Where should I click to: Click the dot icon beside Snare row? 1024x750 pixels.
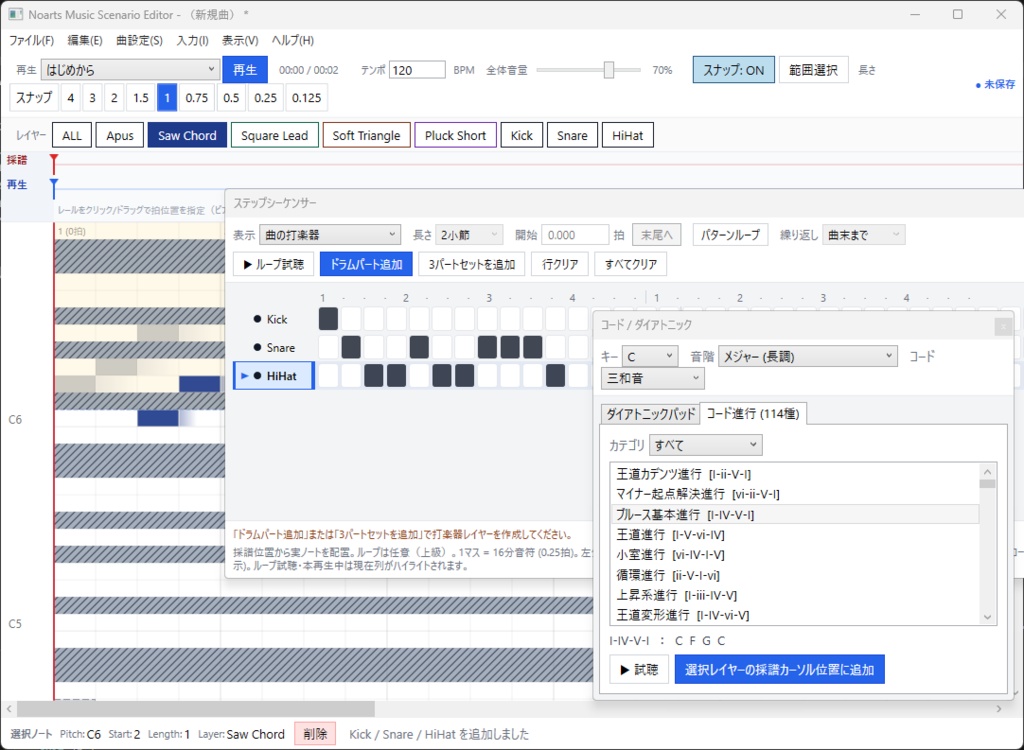click(x=257, y=348)
